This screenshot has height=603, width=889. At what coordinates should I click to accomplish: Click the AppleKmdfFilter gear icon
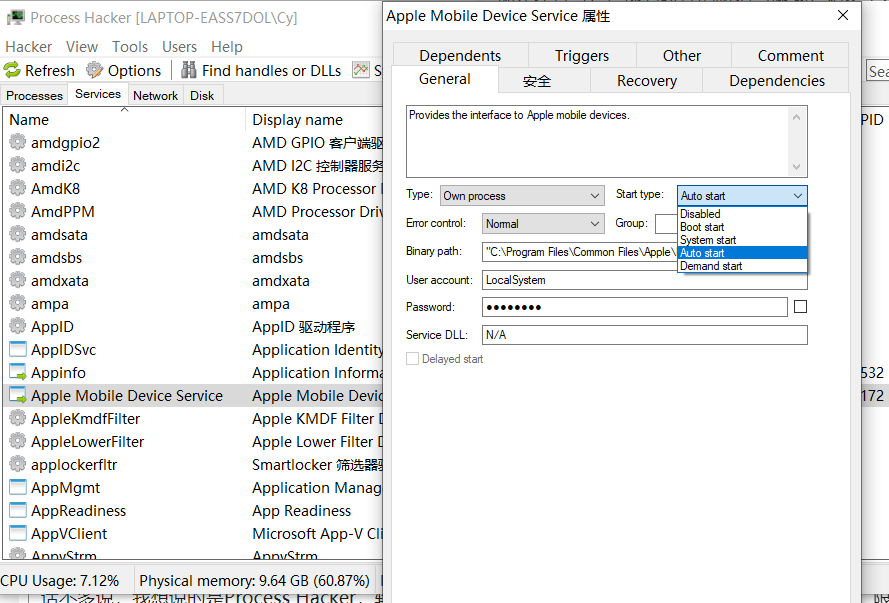pyautogui.click(x=17, y=418)
